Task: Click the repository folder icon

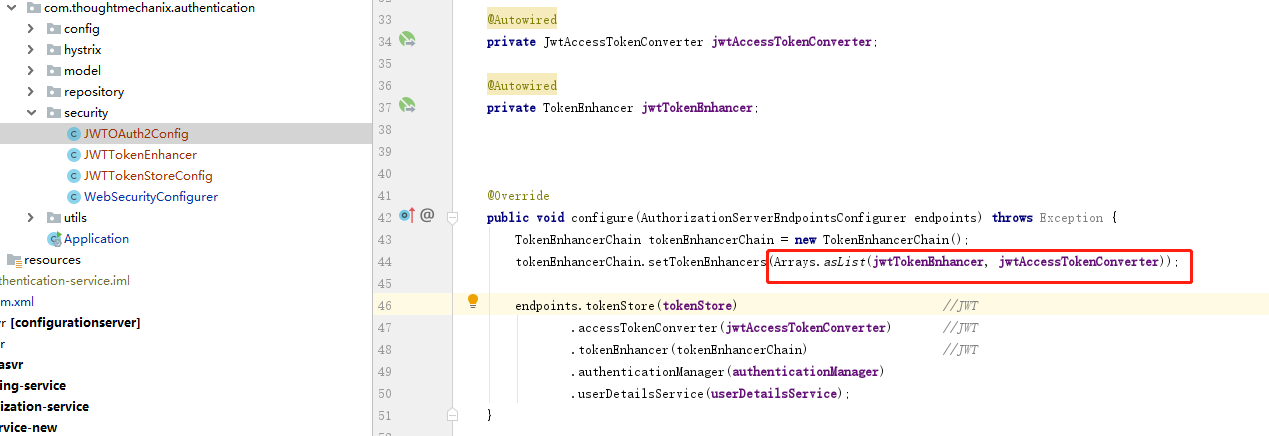Action: click(x=54, y=92)
